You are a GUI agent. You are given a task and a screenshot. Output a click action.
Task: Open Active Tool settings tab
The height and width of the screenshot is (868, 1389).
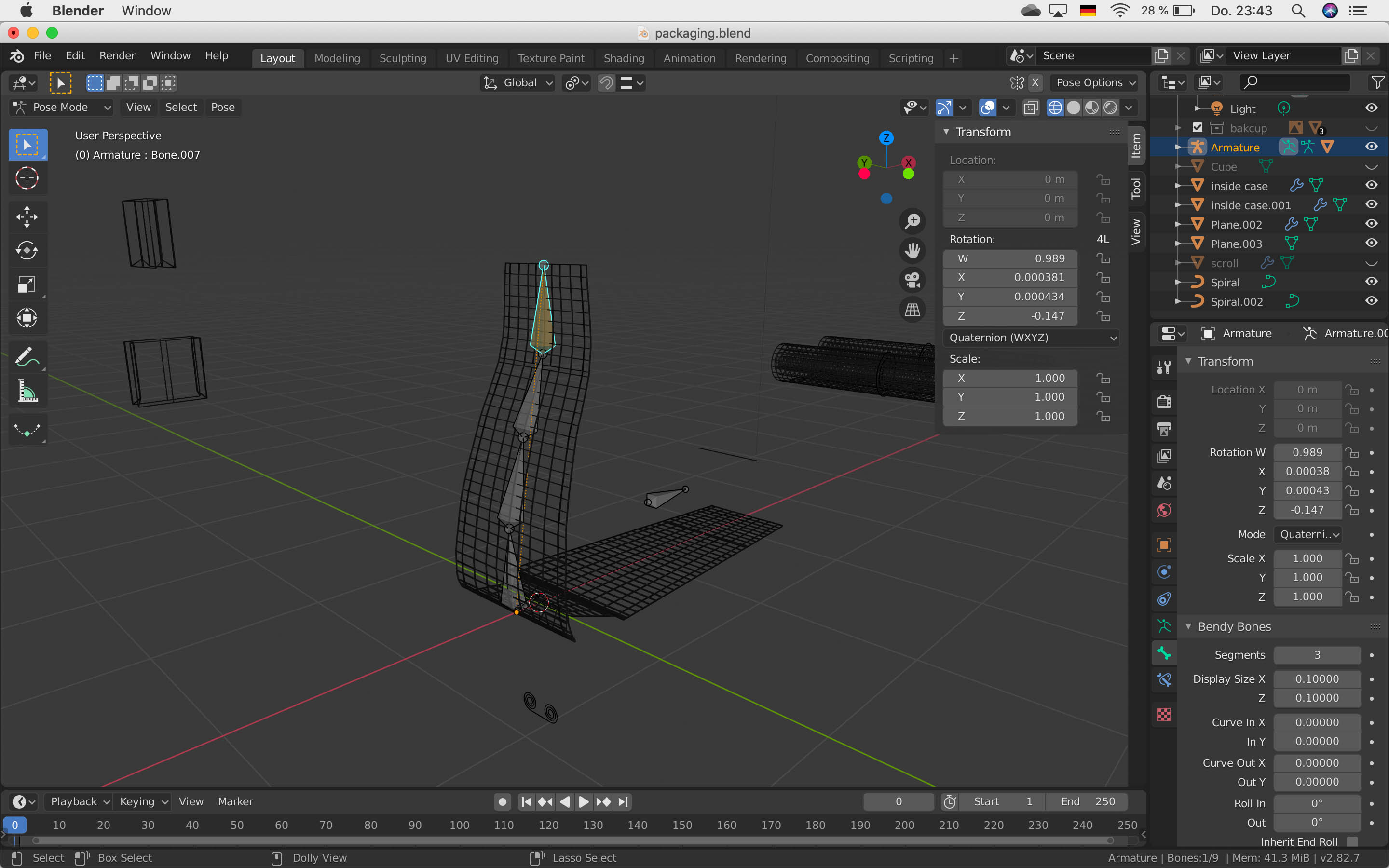coord(1164,367)
